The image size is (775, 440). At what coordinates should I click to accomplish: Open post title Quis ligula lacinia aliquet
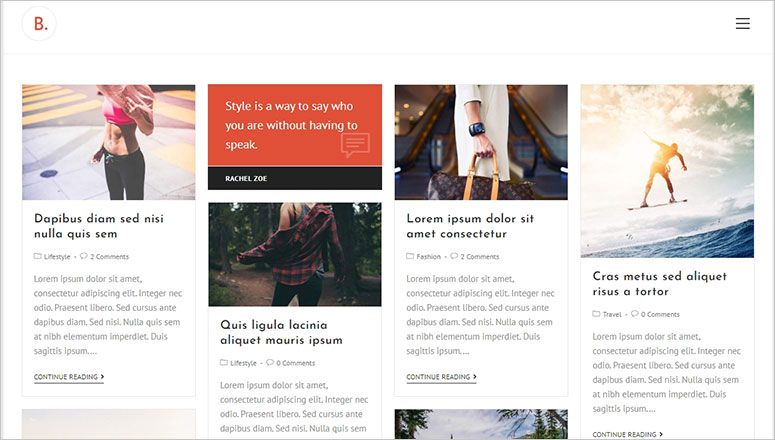pos(281,332)
